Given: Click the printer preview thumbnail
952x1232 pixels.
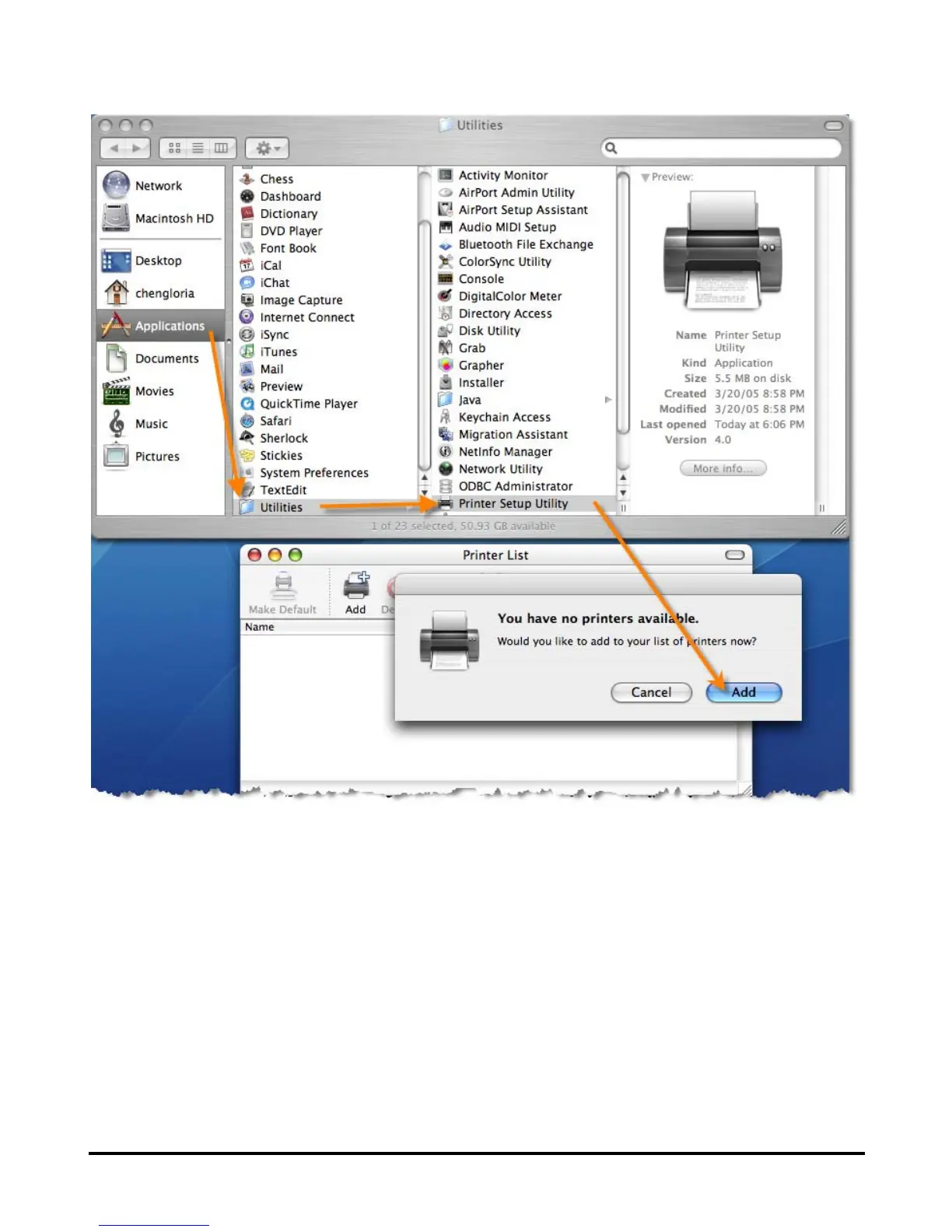Looking at the screenshot, I should point(723,250).
